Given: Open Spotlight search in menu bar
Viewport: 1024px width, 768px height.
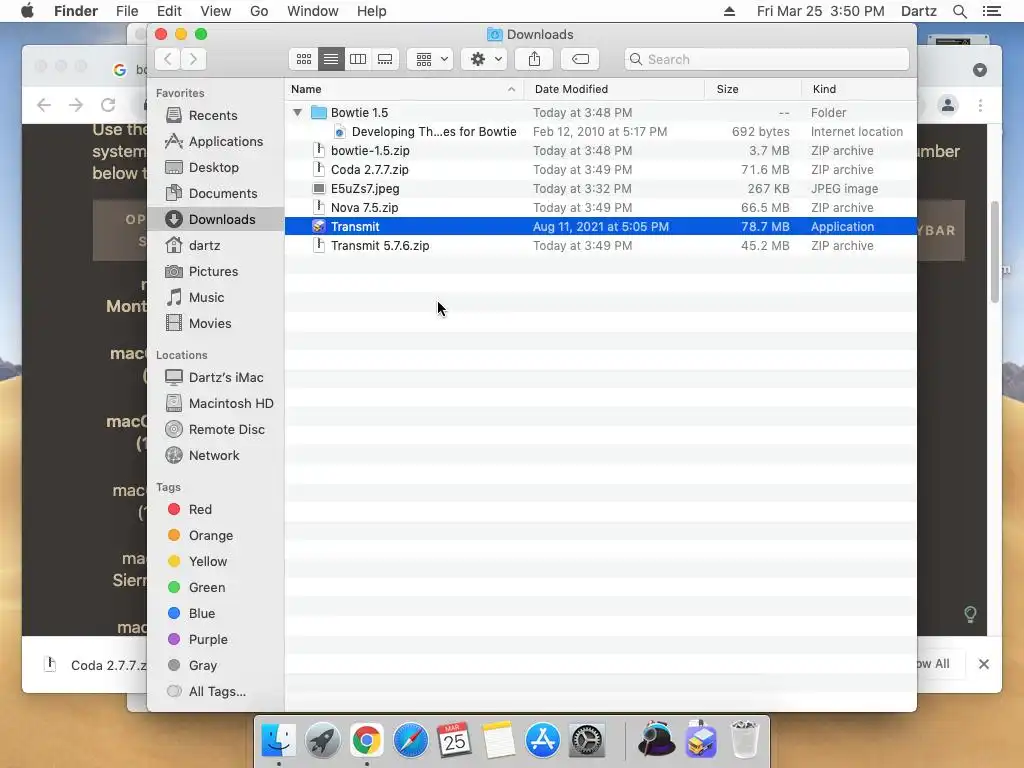Looking at the screenshot, I should [x=959, y=11].
